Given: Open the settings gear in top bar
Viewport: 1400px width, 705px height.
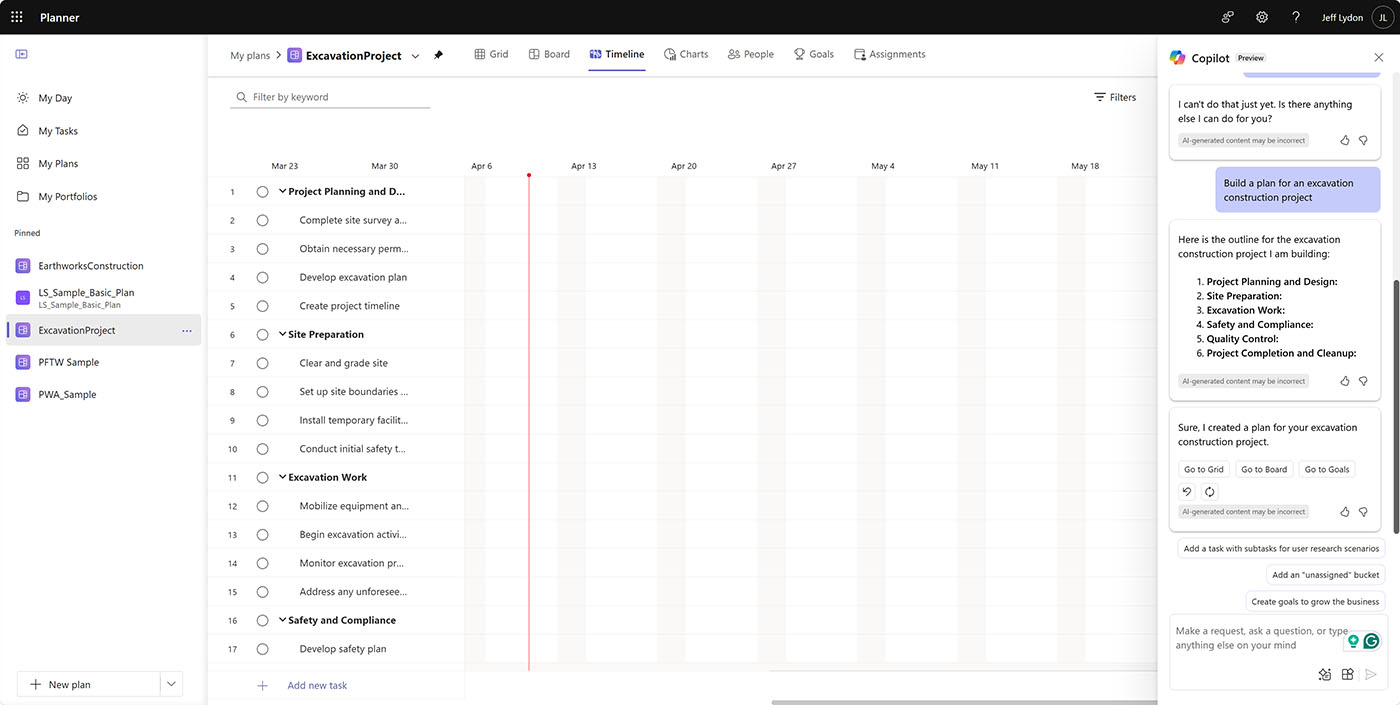Looking at the screenshot, I should [x=1262, y=17].
